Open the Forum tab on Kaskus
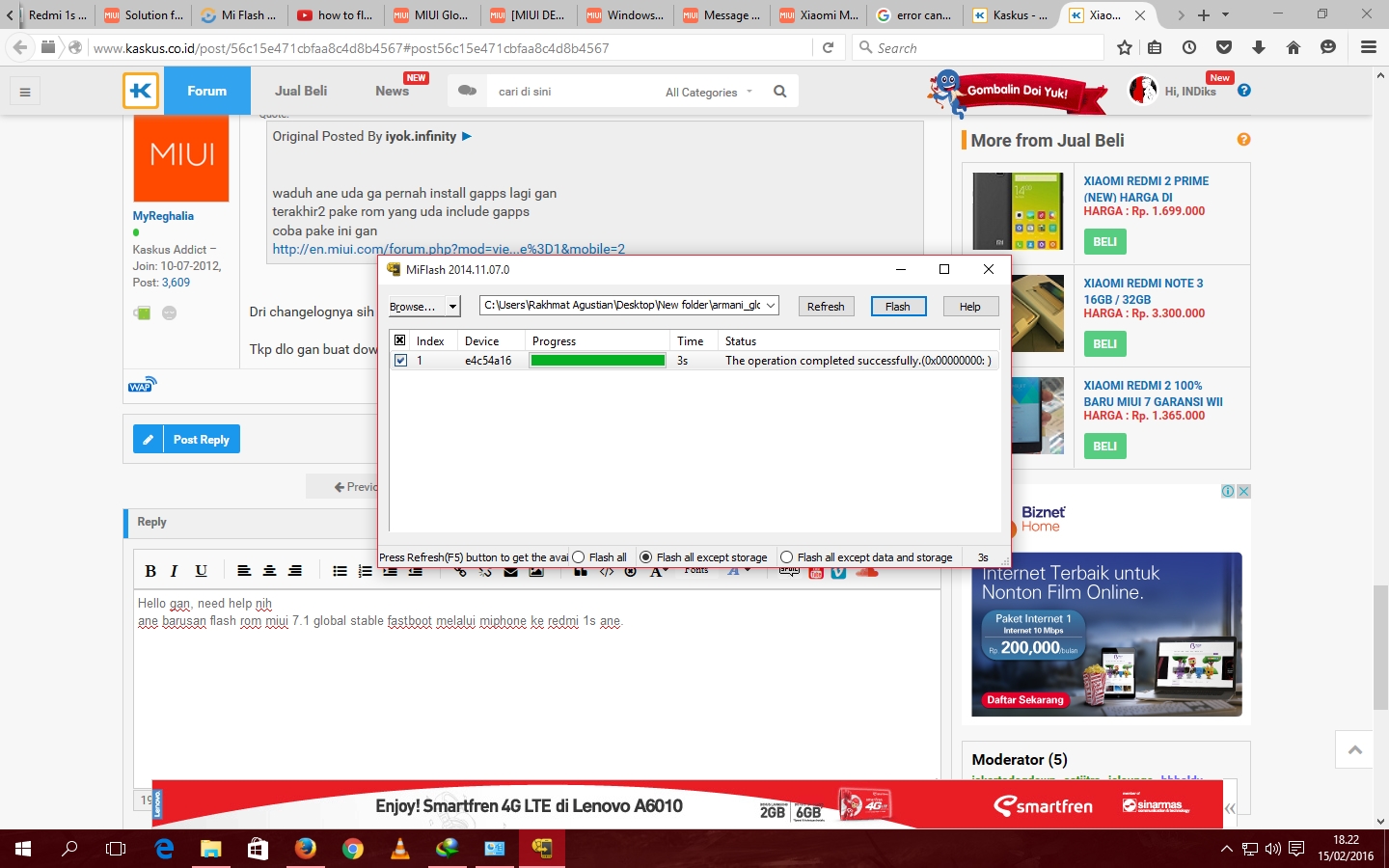The width and height of the screenshot is (1389, 868). click(207, 91)
